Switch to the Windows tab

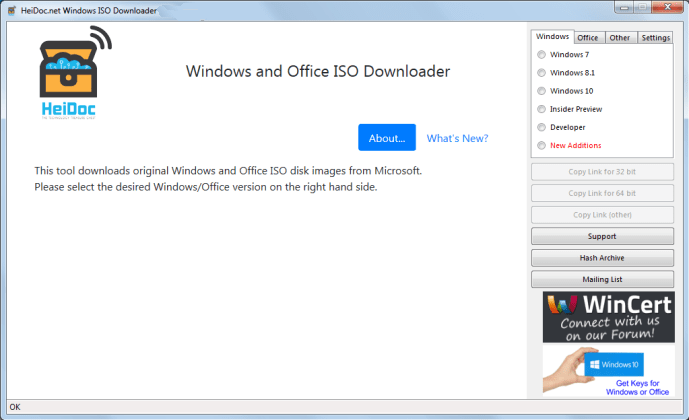click(x=552, y=37)
